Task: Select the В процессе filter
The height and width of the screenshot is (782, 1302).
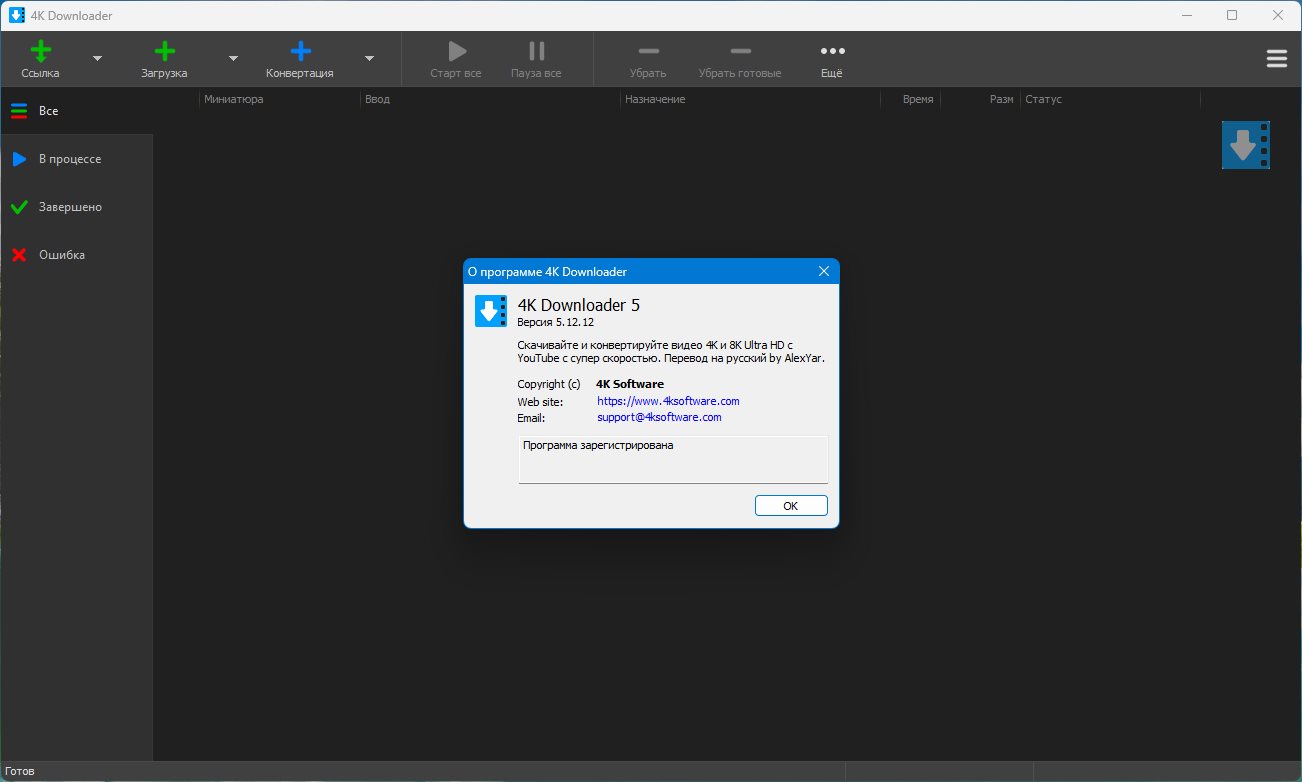Action: point(76,159)
